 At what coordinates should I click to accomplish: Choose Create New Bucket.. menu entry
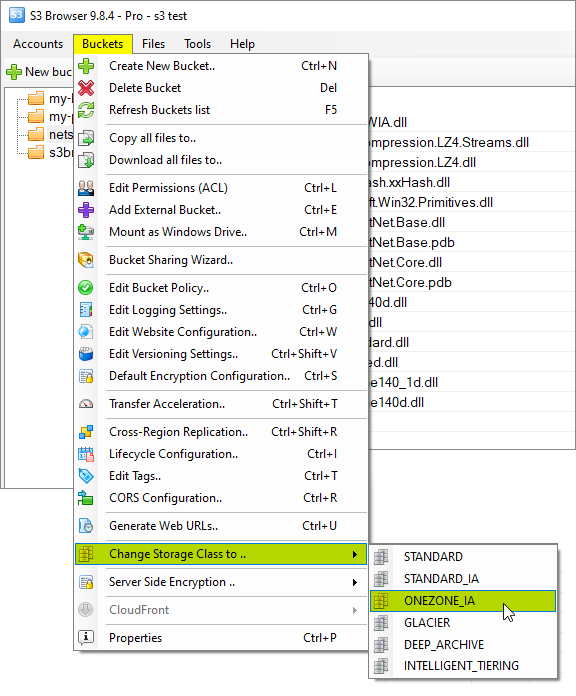(221, 66)
